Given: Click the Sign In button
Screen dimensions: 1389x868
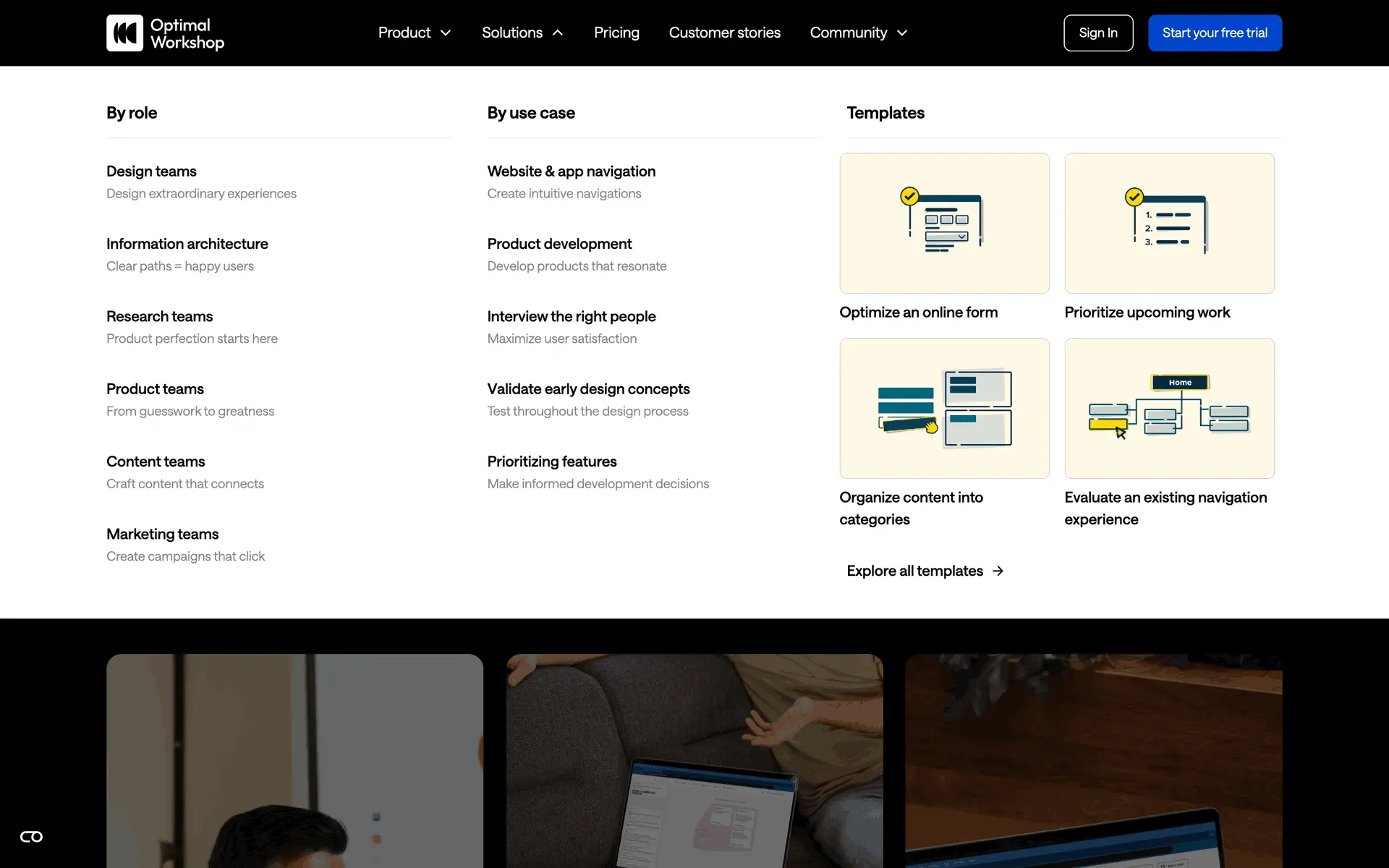Looking at the screenshot, I should (x=1097, y=33).
